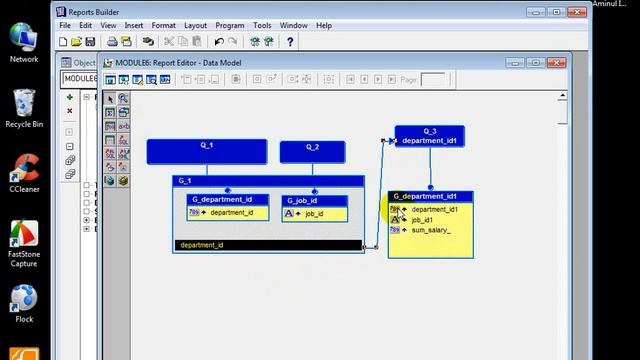Open Help with the question mark icon
This screenshot has height=360, width=640.
tap(290, 42)
